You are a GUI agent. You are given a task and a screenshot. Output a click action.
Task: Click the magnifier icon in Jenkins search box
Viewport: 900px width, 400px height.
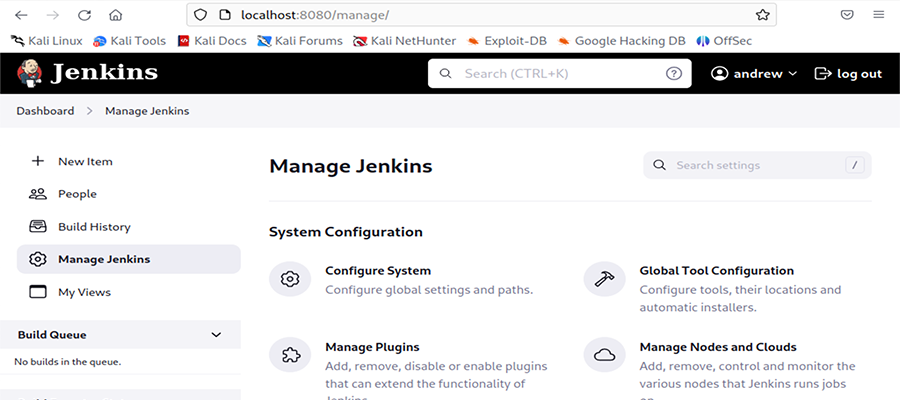point(445,73)
